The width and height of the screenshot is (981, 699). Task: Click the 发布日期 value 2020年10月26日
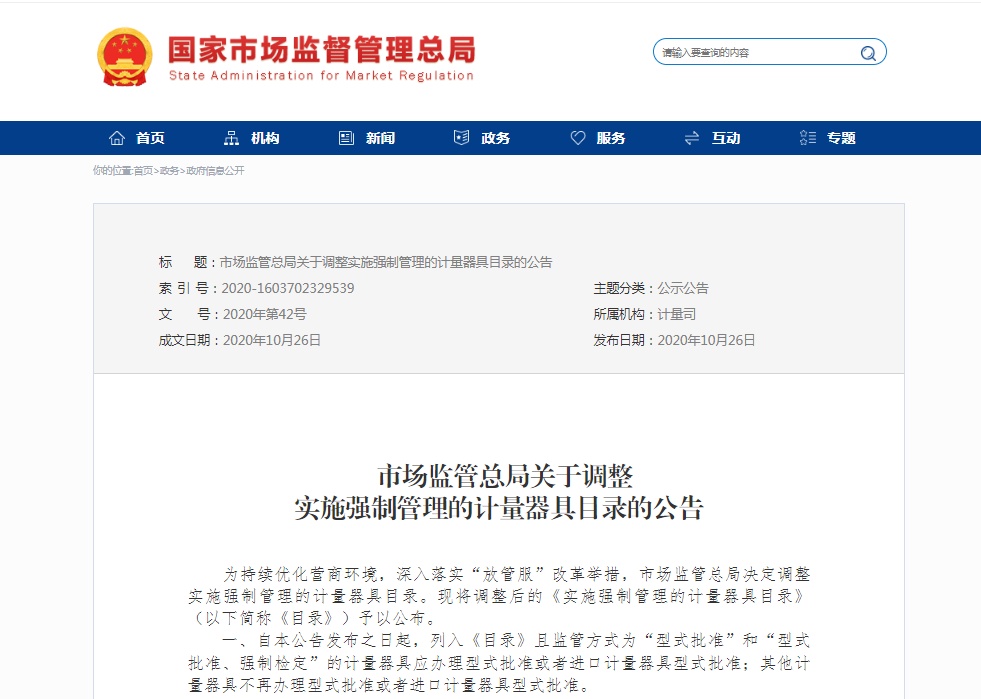point(706,340)
